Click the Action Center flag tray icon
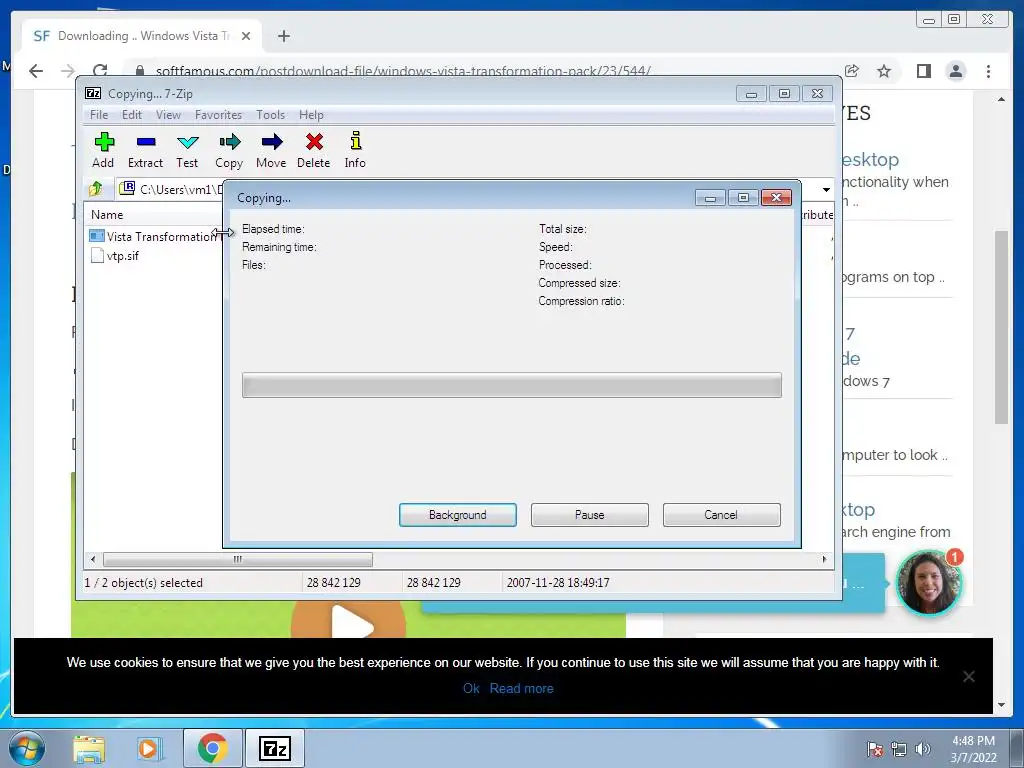 click(874, 749)
